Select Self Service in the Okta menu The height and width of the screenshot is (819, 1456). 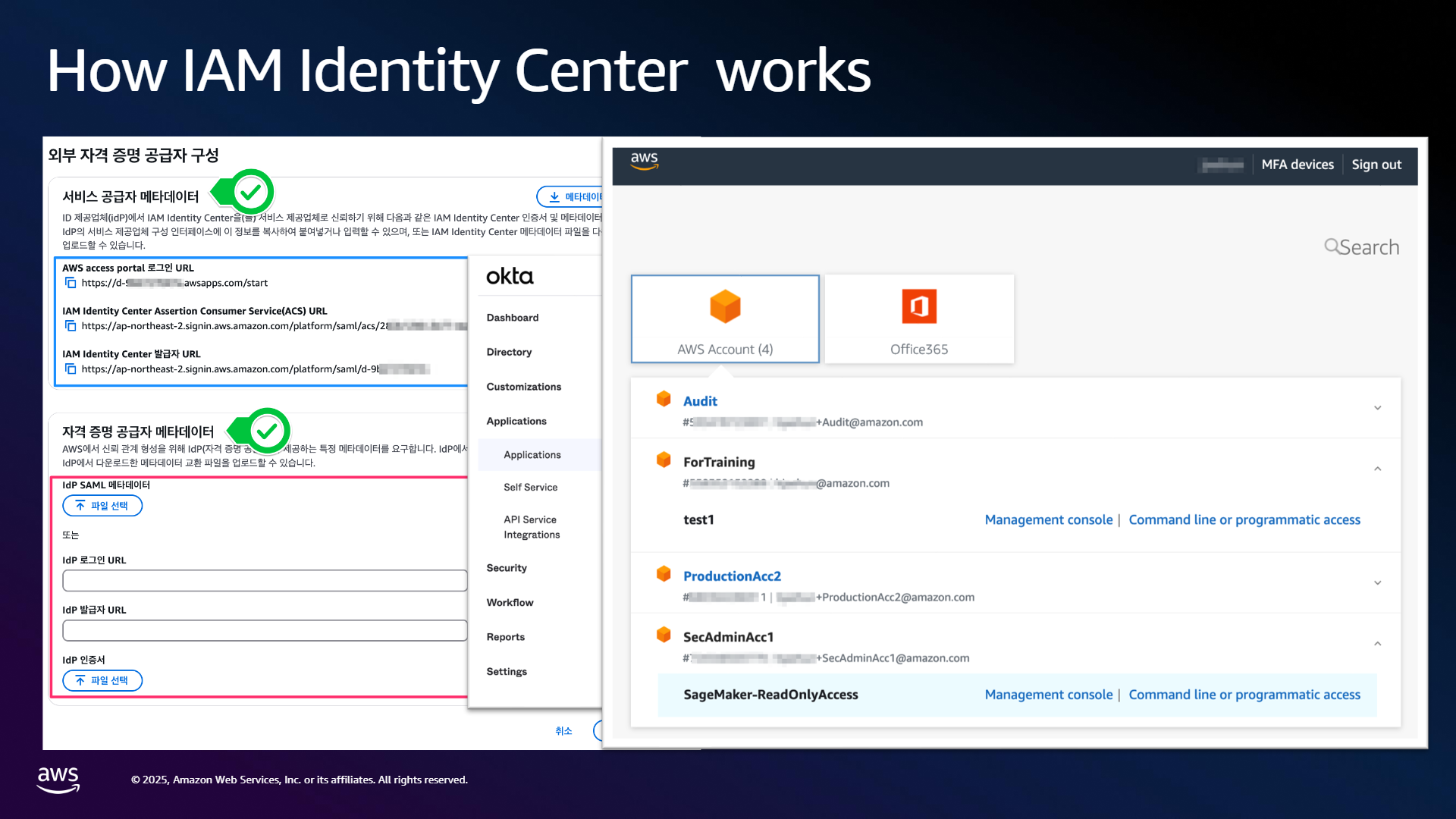coord(530,488)
